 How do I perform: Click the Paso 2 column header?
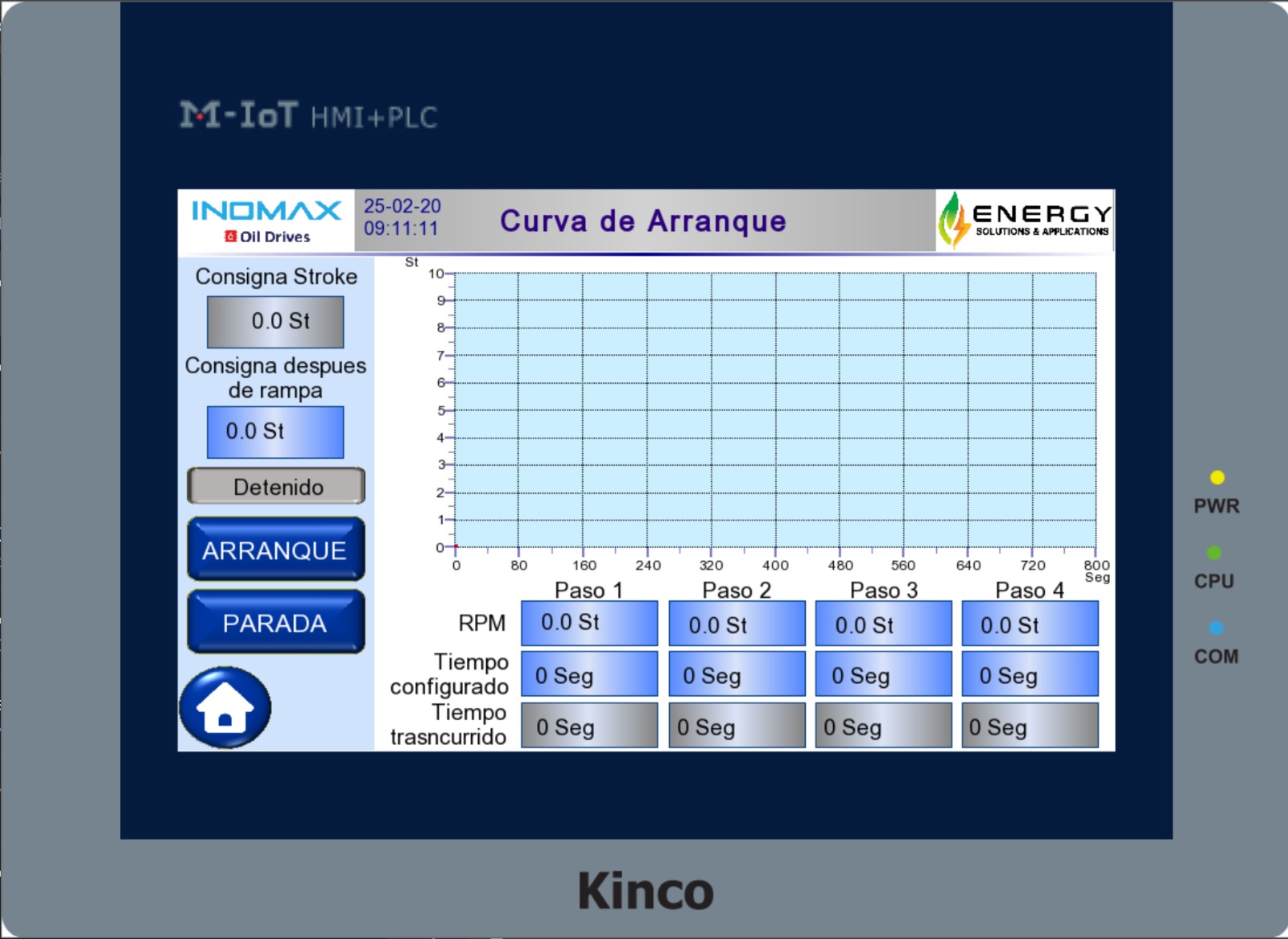click(x=737, y=590)
